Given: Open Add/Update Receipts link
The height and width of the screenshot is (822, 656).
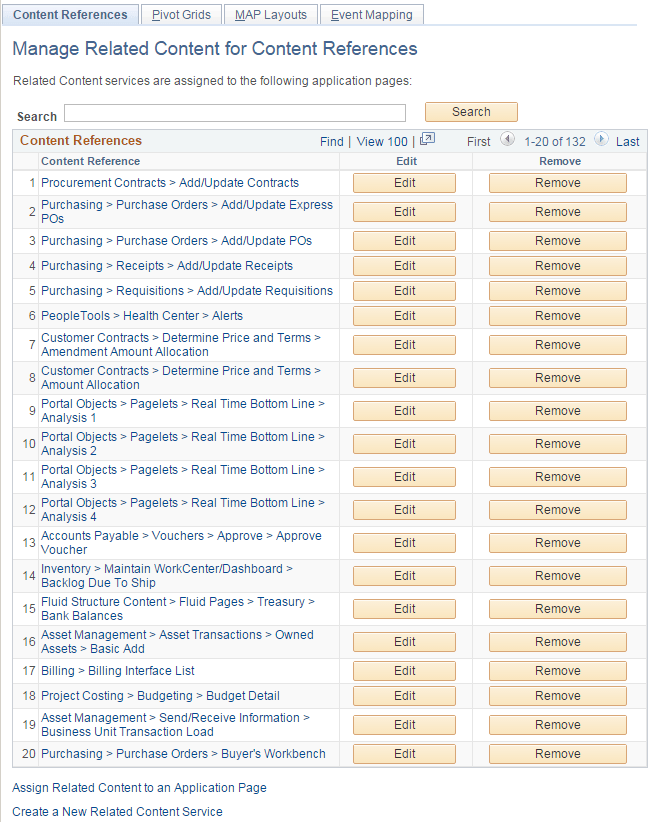Looking at the screenshot, I should [167, 266].
